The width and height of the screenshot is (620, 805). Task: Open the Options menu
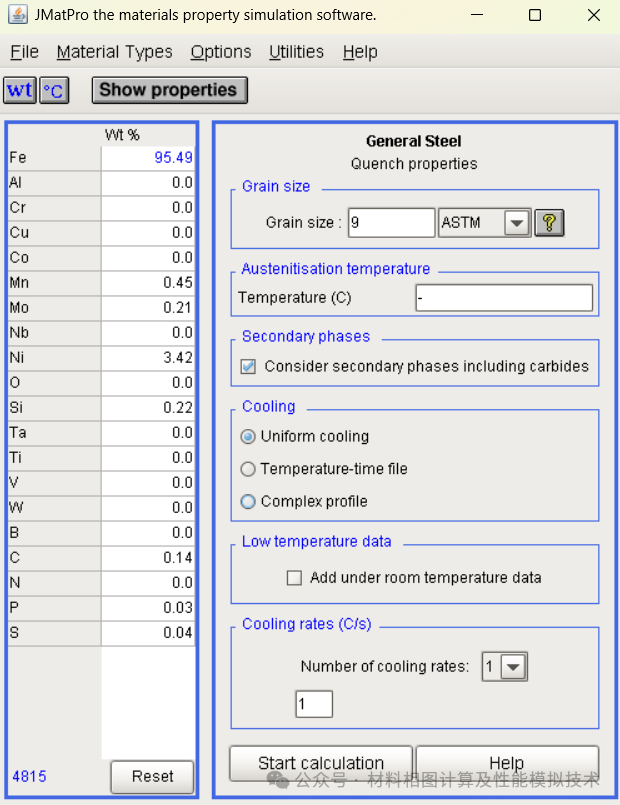click(221, 52)
